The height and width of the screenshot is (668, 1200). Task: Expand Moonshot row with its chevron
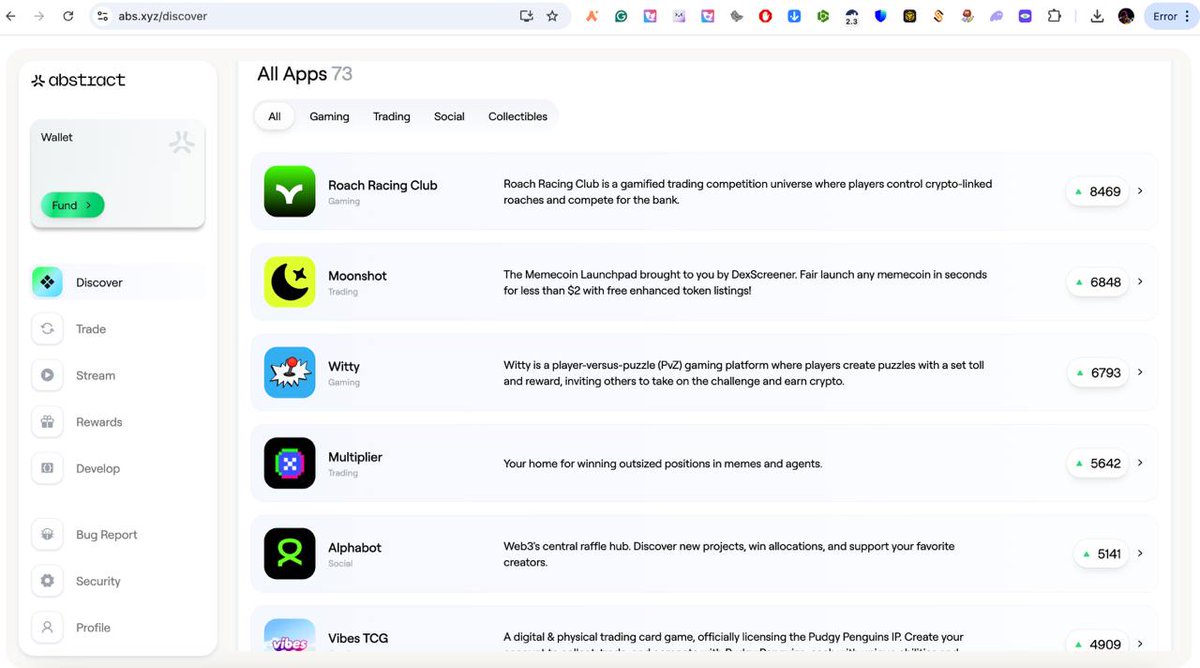click(x=1141, y=282)
